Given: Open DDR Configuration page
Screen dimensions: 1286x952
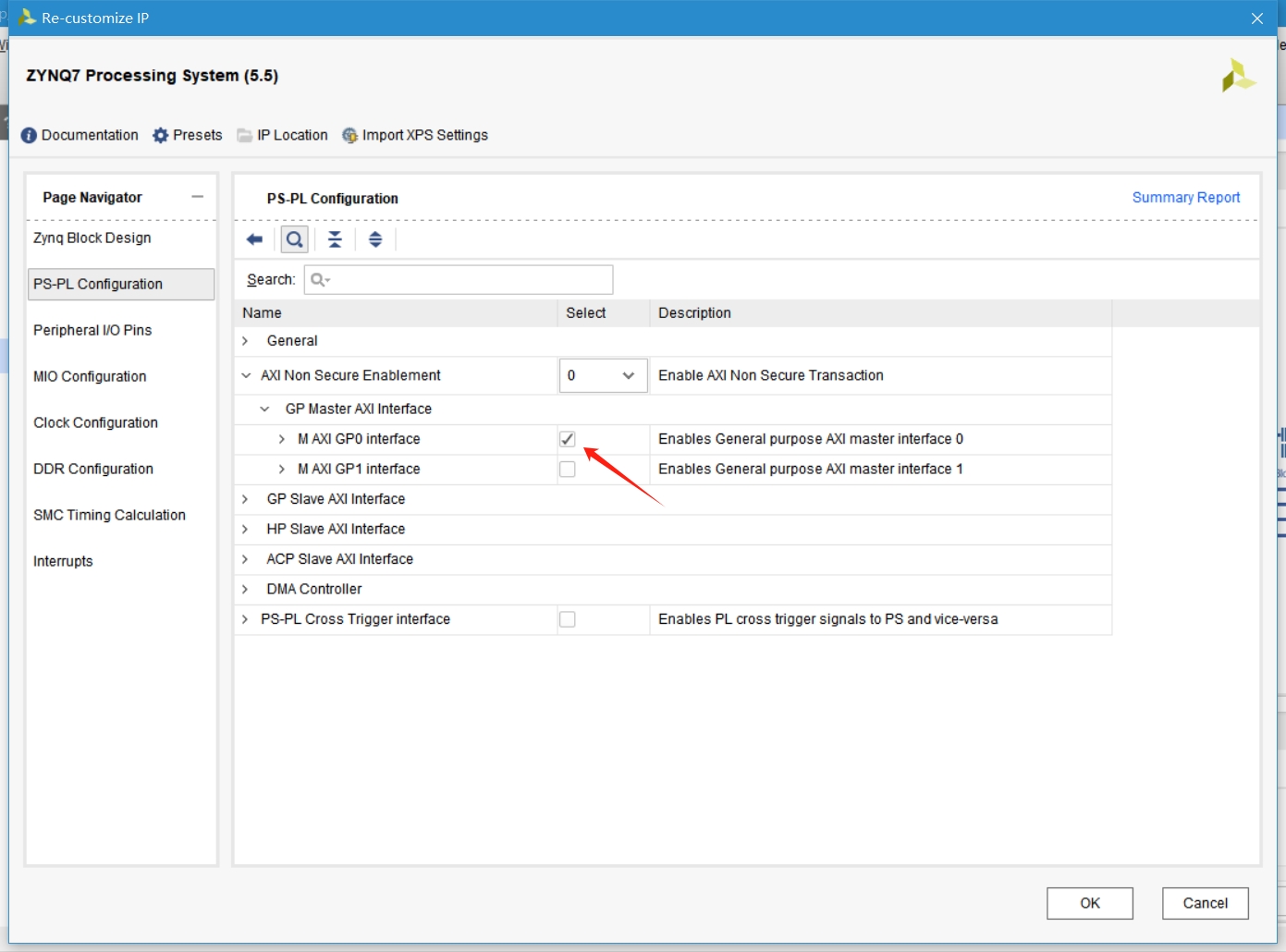Looking at the screenshot, I should click(93, 469).
